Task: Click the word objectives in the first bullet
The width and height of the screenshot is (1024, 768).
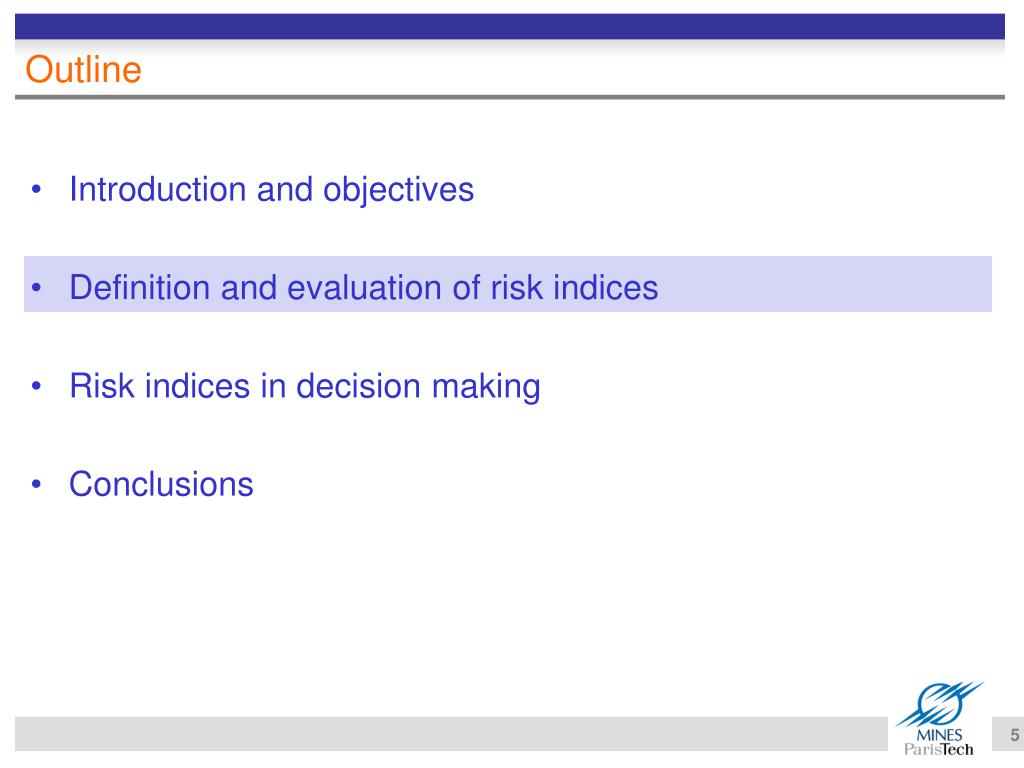Action: 398,191
